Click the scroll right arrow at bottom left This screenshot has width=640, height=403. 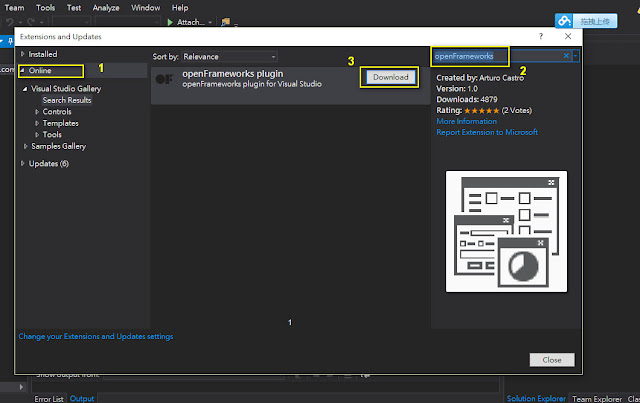pyautogui.click(x=21, y=387)
